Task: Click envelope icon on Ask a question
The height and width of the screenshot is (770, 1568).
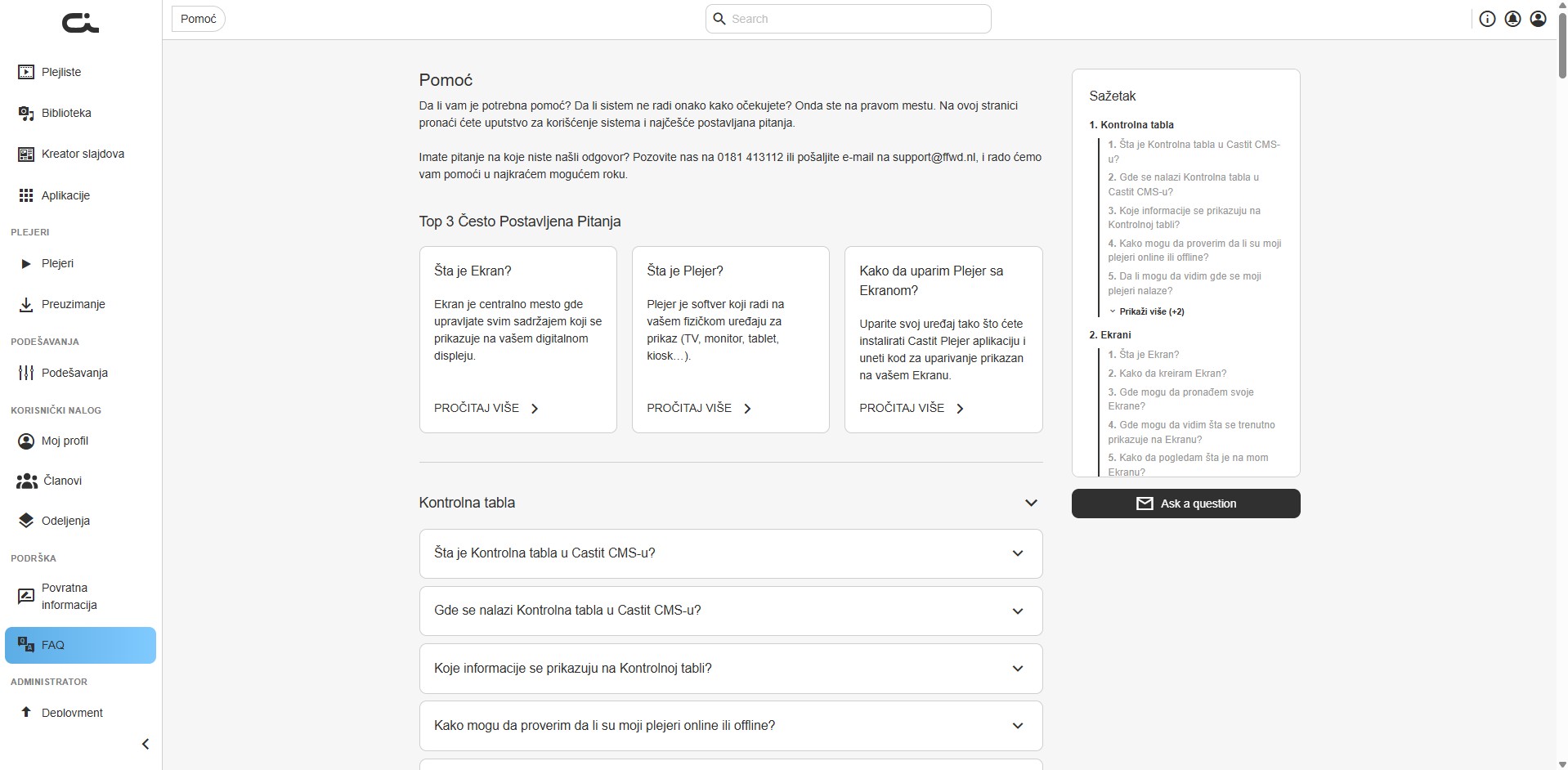Action: (x=1145, y=504)
